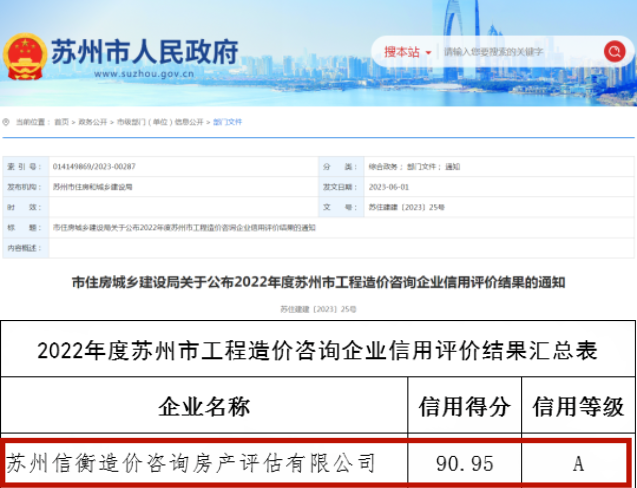Click the 信用等级 column header

coord(578,406)
